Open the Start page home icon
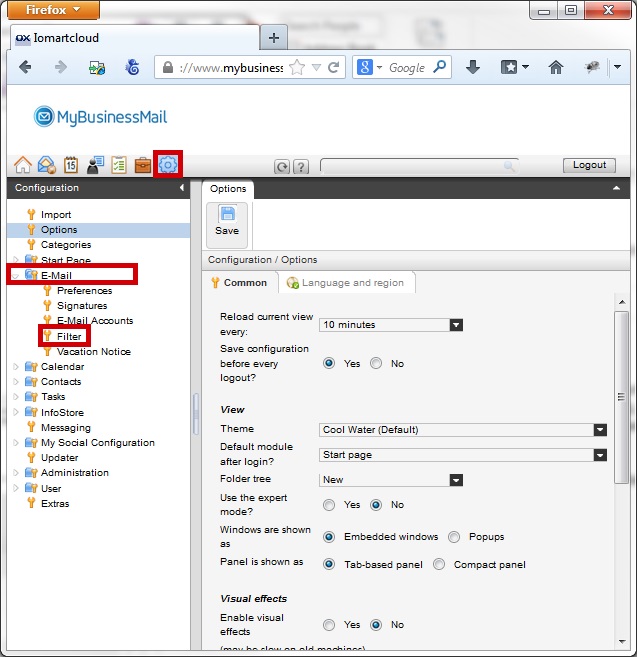 click(x=22, y=165)
